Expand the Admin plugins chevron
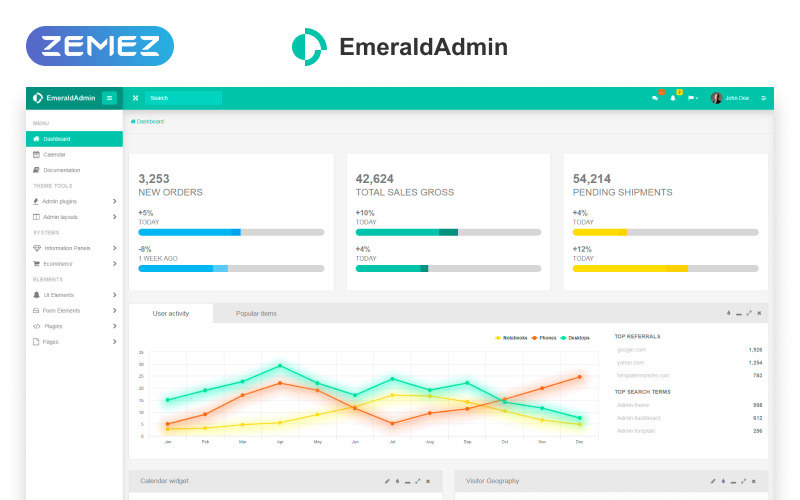The height and width of the screenshot is (500, 800). [x=114, y=202]
